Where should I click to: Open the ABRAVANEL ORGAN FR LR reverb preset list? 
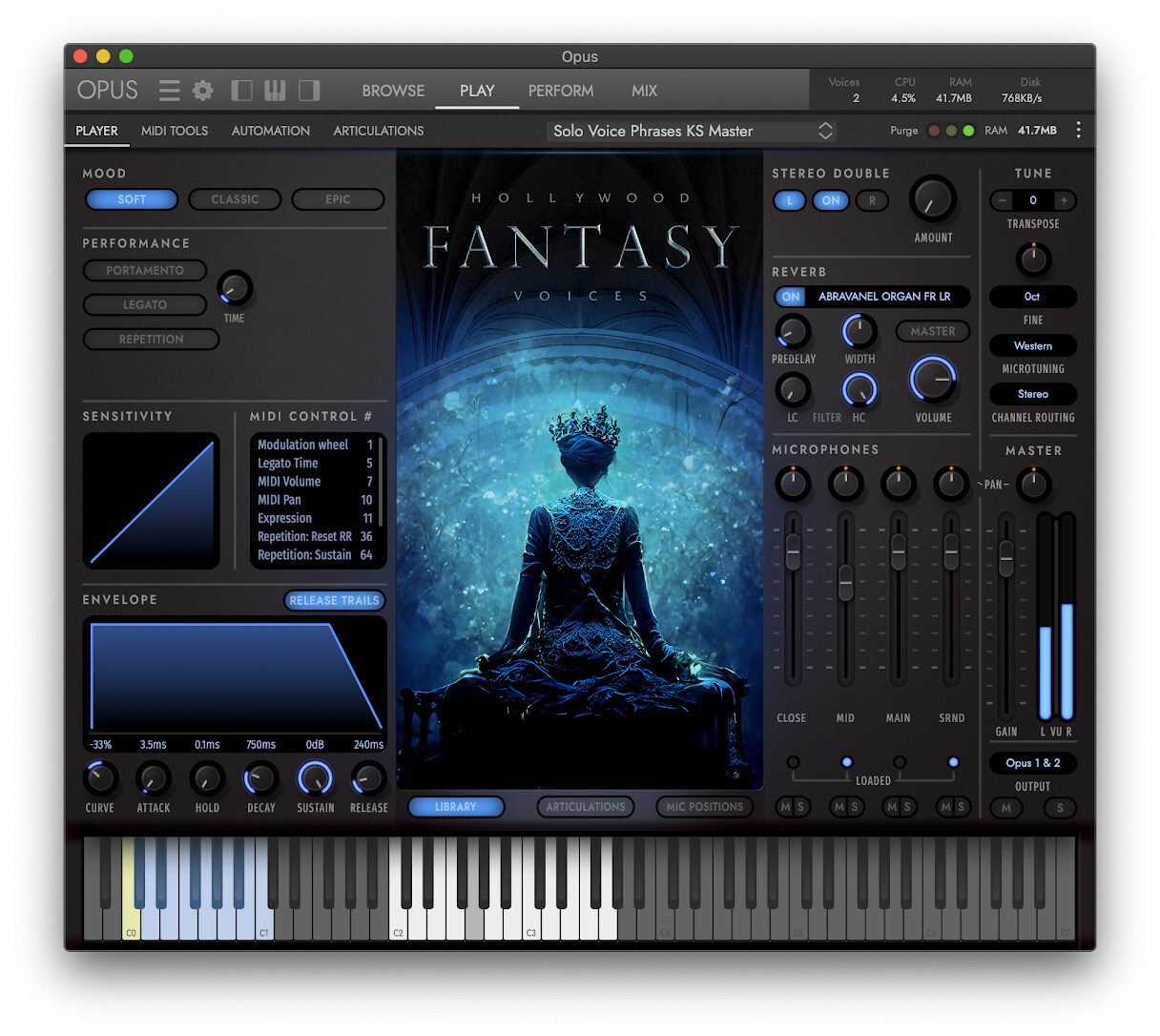884,297
